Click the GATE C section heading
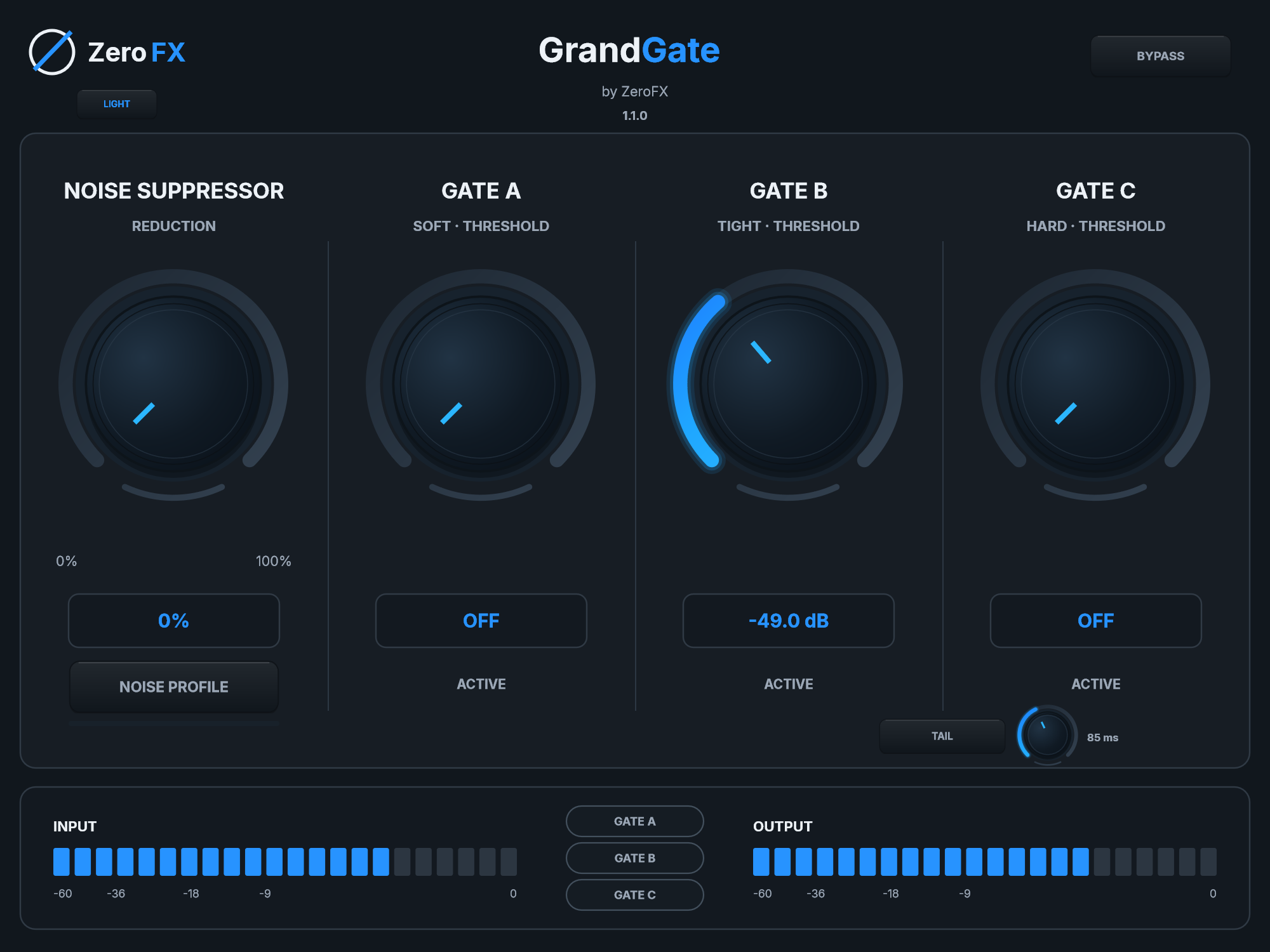Image resolution: width=1270 pixels, height=952 pixels. point(1096,191)
